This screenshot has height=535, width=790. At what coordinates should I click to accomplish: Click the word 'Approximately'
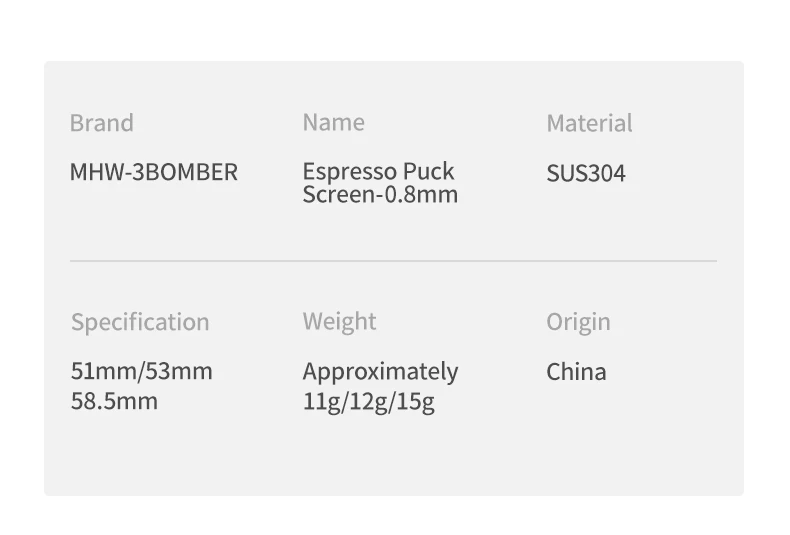tap(380, 372)
